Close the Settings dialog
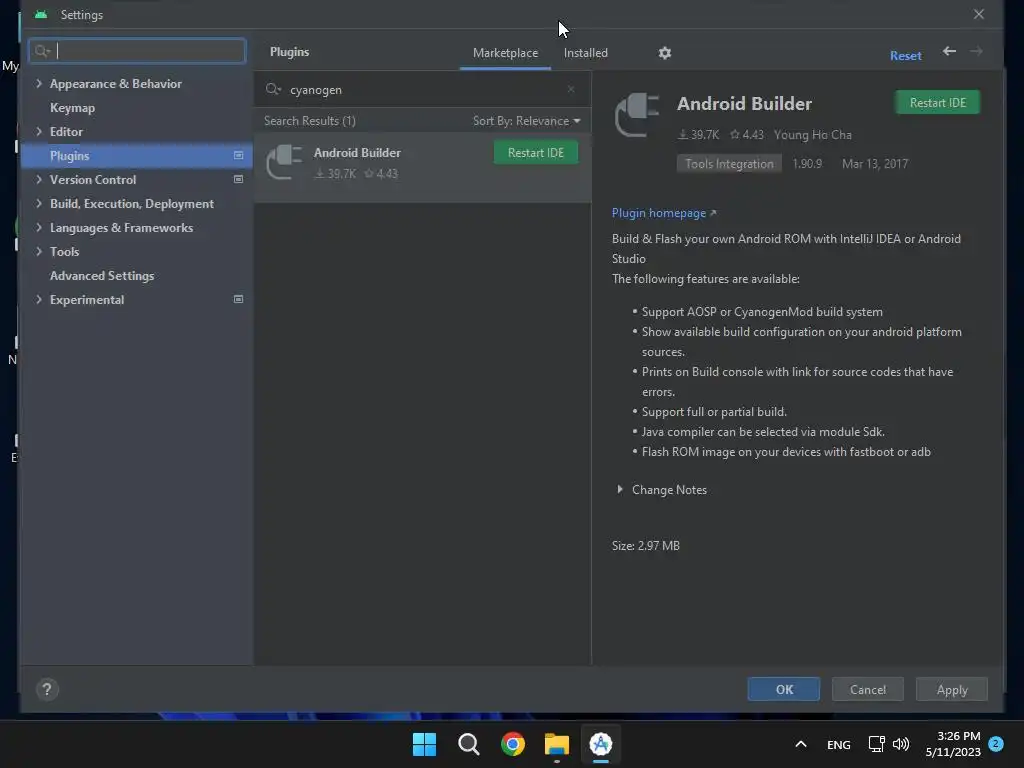1024x768 pixels. [978, 14]
